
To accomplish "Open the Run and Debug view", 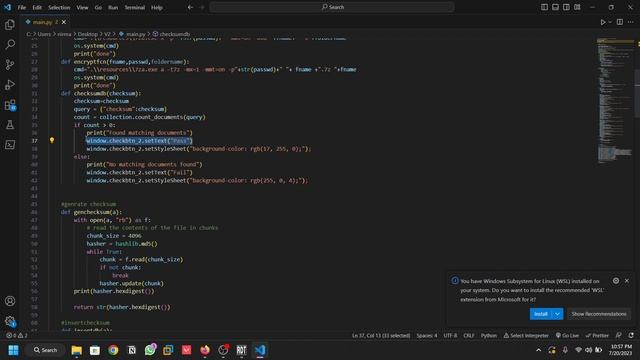I will tap(10, 84).
